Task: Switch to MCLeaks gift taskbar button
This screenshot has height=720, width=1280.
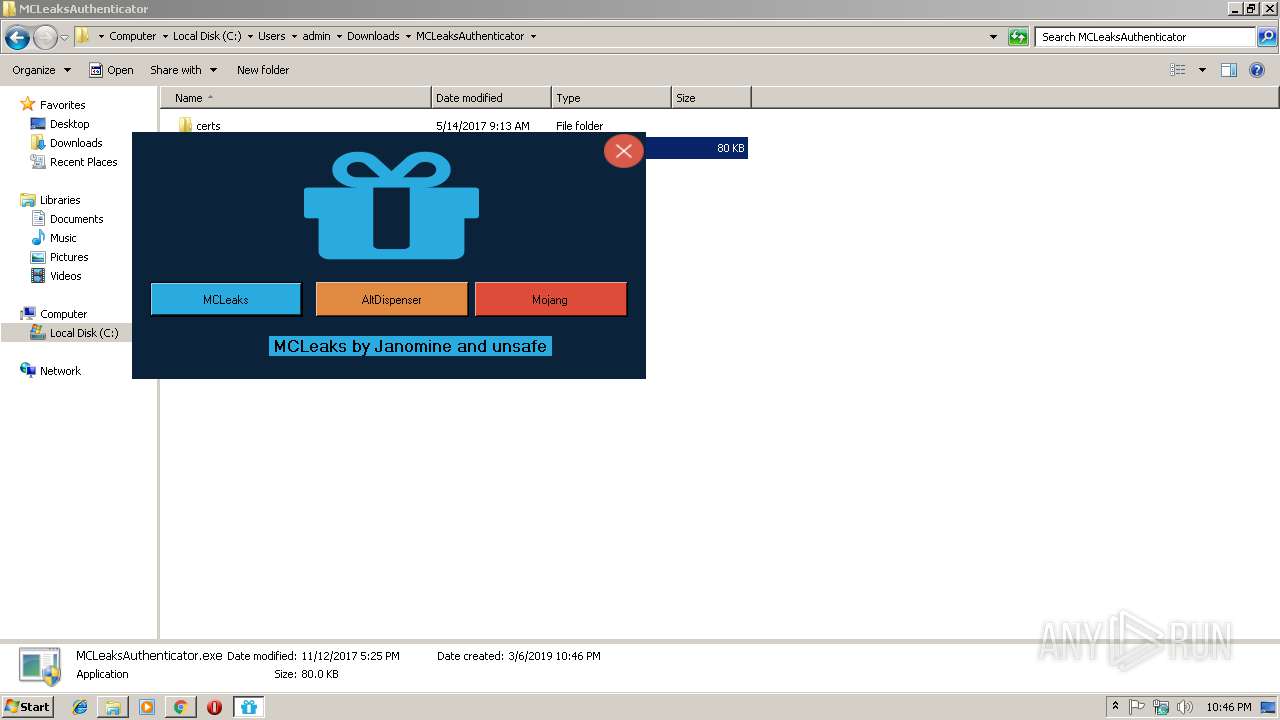Action: pos(249,707)
